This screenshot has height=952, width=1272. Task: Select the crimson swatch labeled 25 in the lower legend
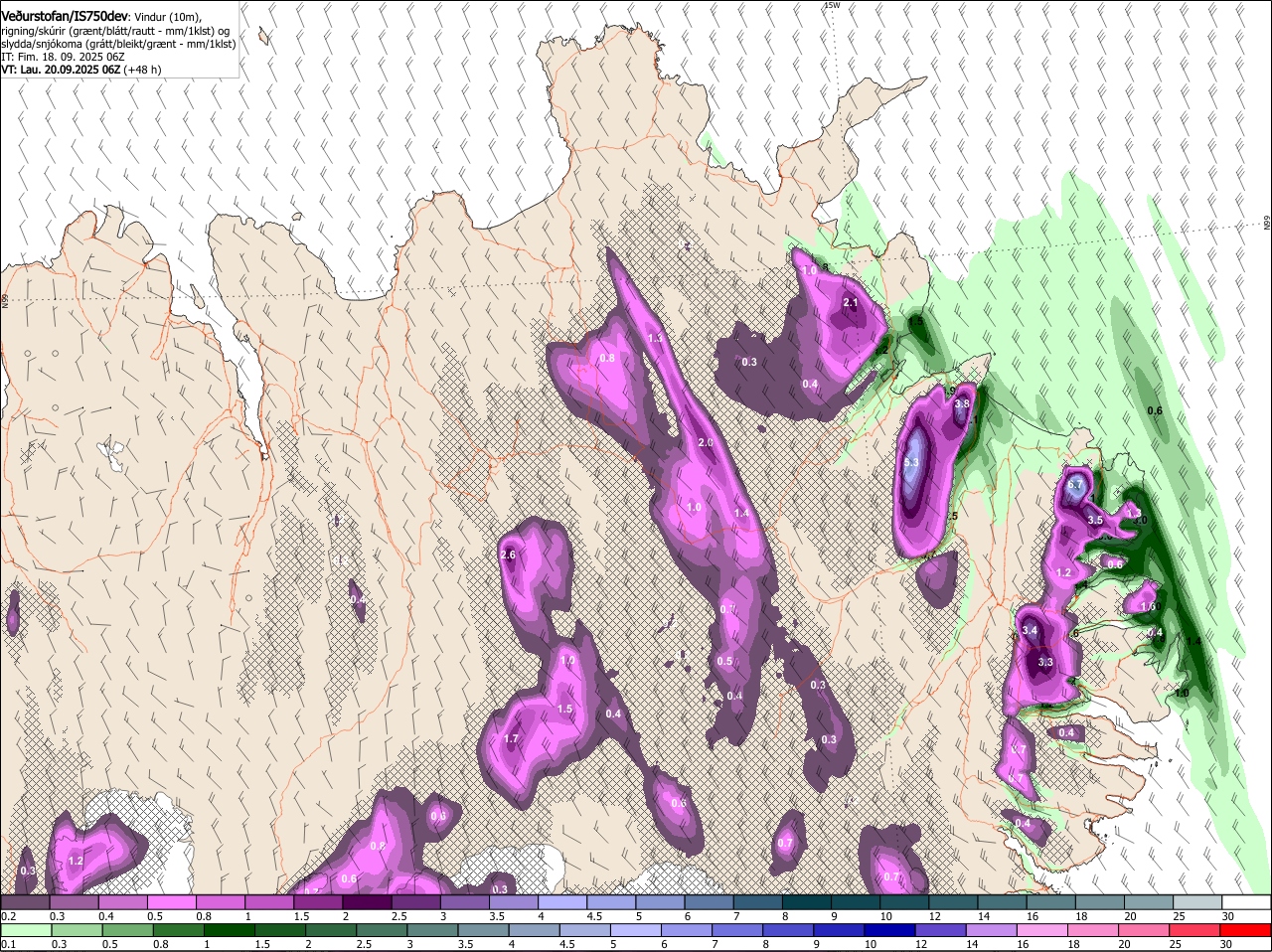1195,931
